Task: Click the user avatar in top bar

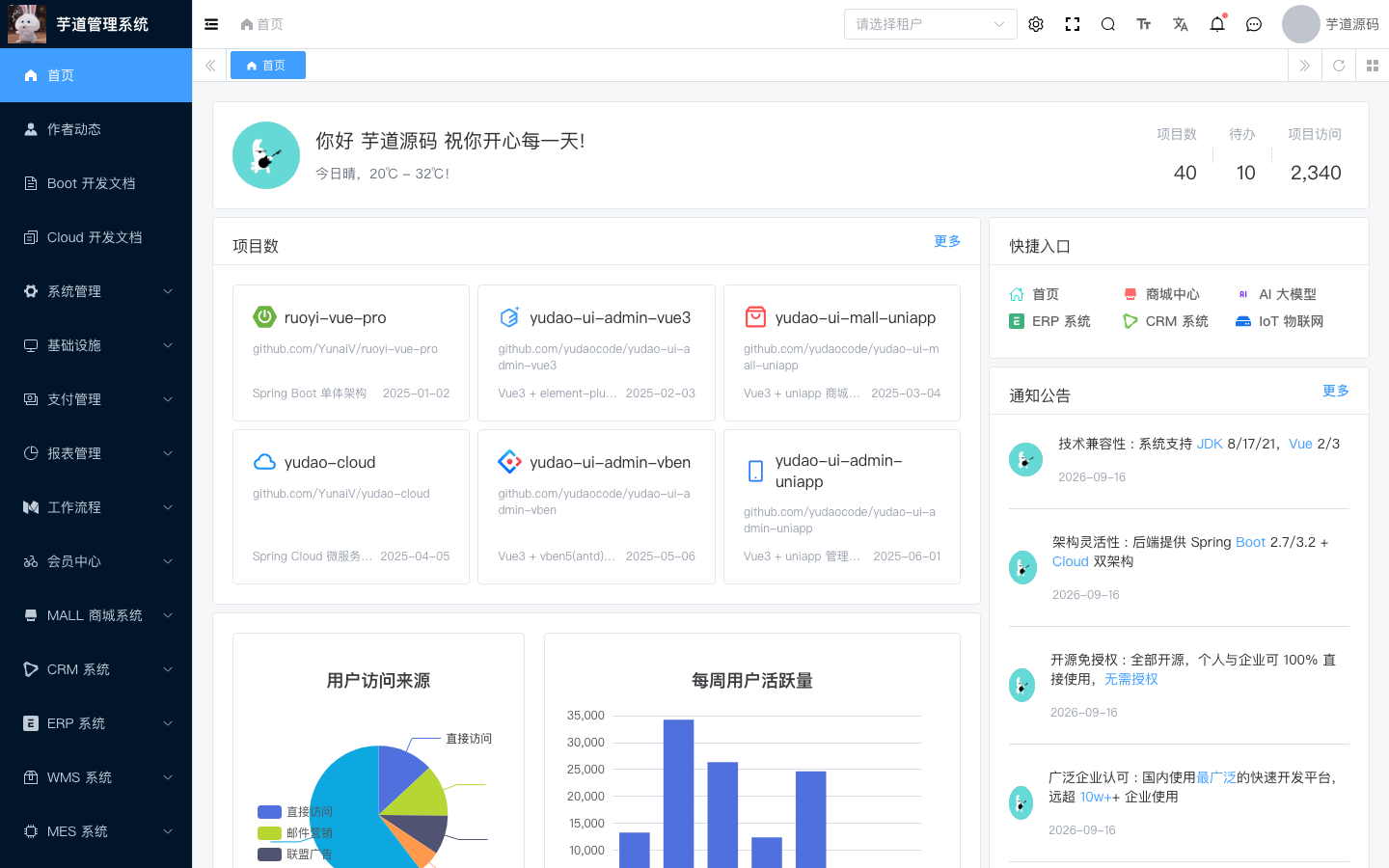Action: 1300,24
